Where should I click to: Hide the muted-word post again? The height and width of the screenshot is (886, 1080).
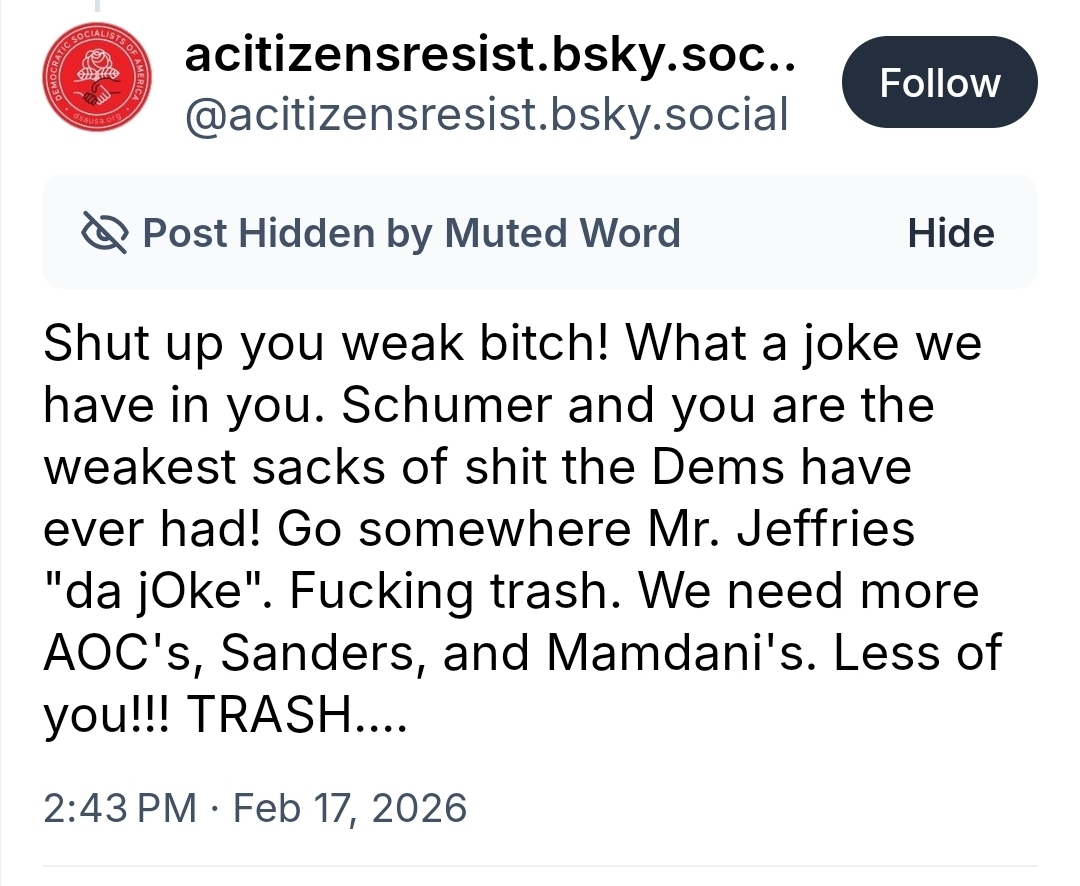pyautogui.click(x=950, y=234)
